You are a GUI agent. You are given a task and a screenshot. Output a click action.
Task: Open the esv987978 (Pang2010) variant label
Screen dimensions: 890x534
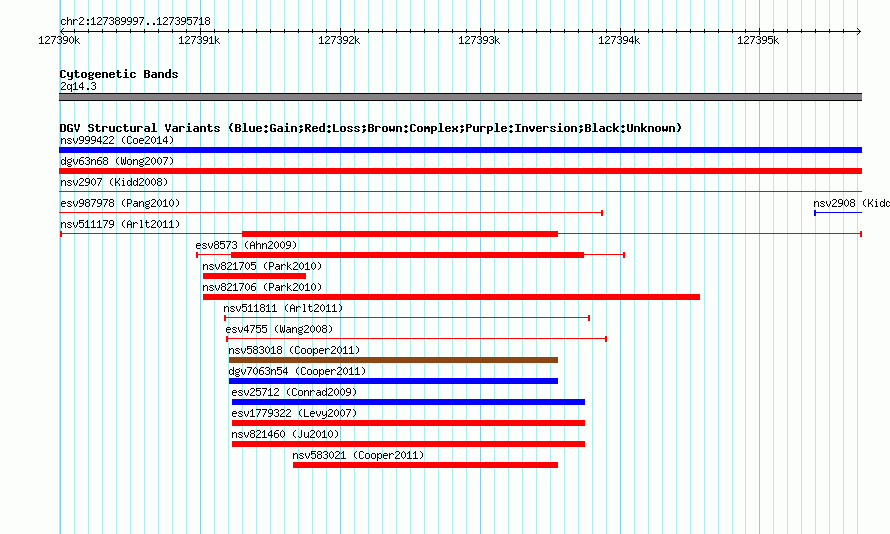pyautogui.click(x=120, y=203)
